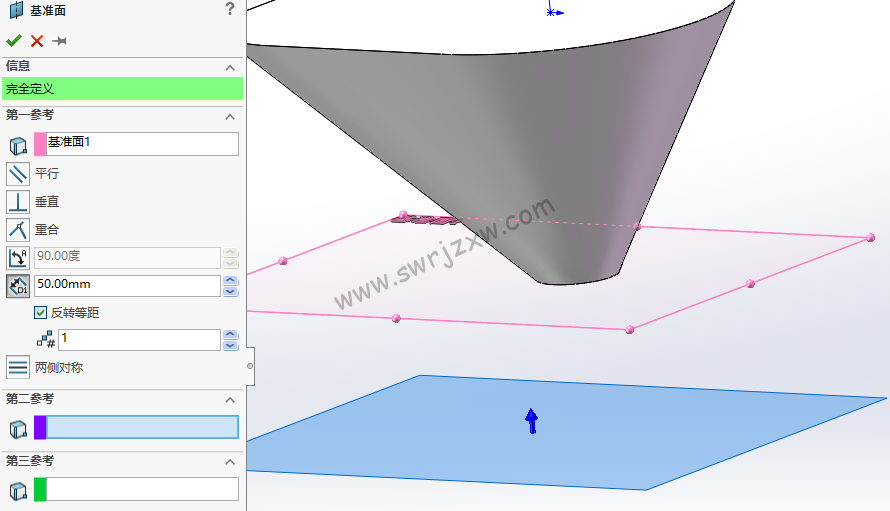This screenshot has height=511, width=890.
Task: Click the third reference cube icon
Action: (x=18, y=491)
